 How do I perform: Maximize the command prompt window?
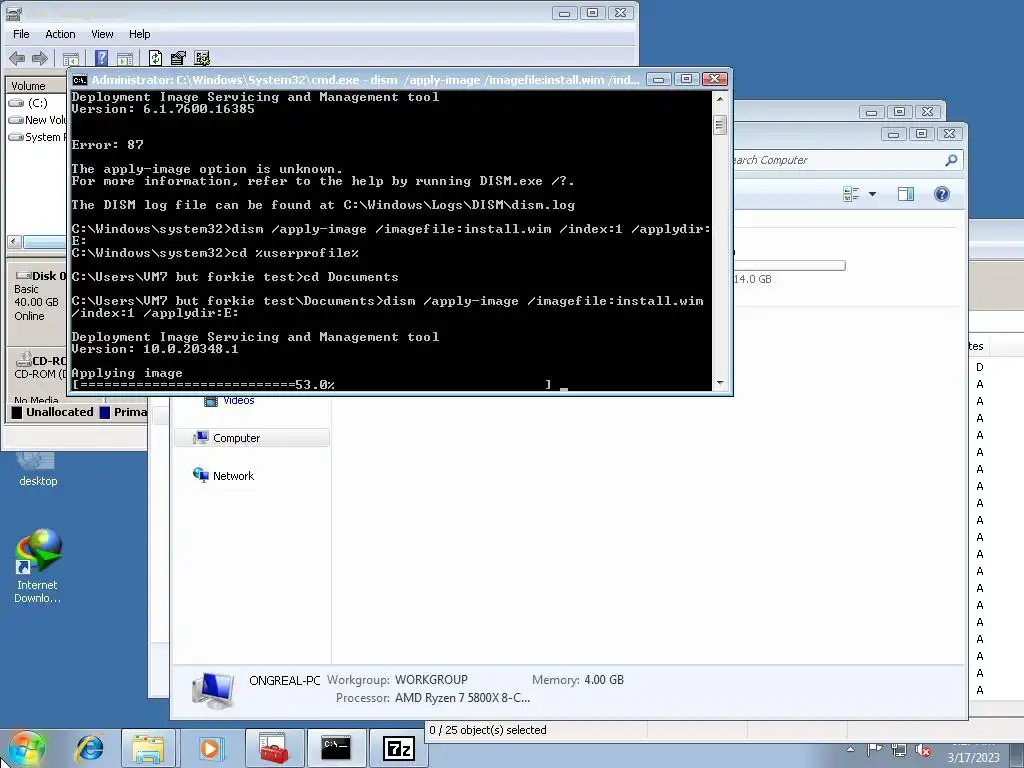pos(686,79)
